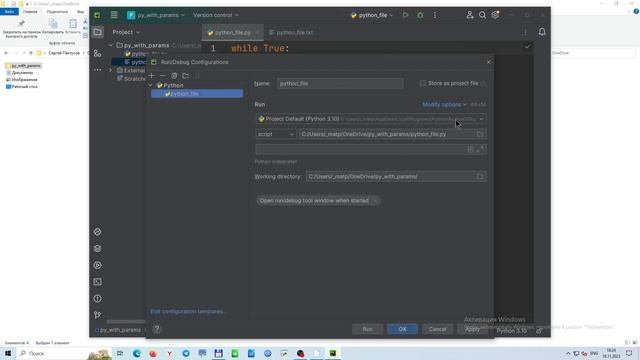Open the Python Packages tool window
Viewport: 640px width, 360px height.
(98, 249)
